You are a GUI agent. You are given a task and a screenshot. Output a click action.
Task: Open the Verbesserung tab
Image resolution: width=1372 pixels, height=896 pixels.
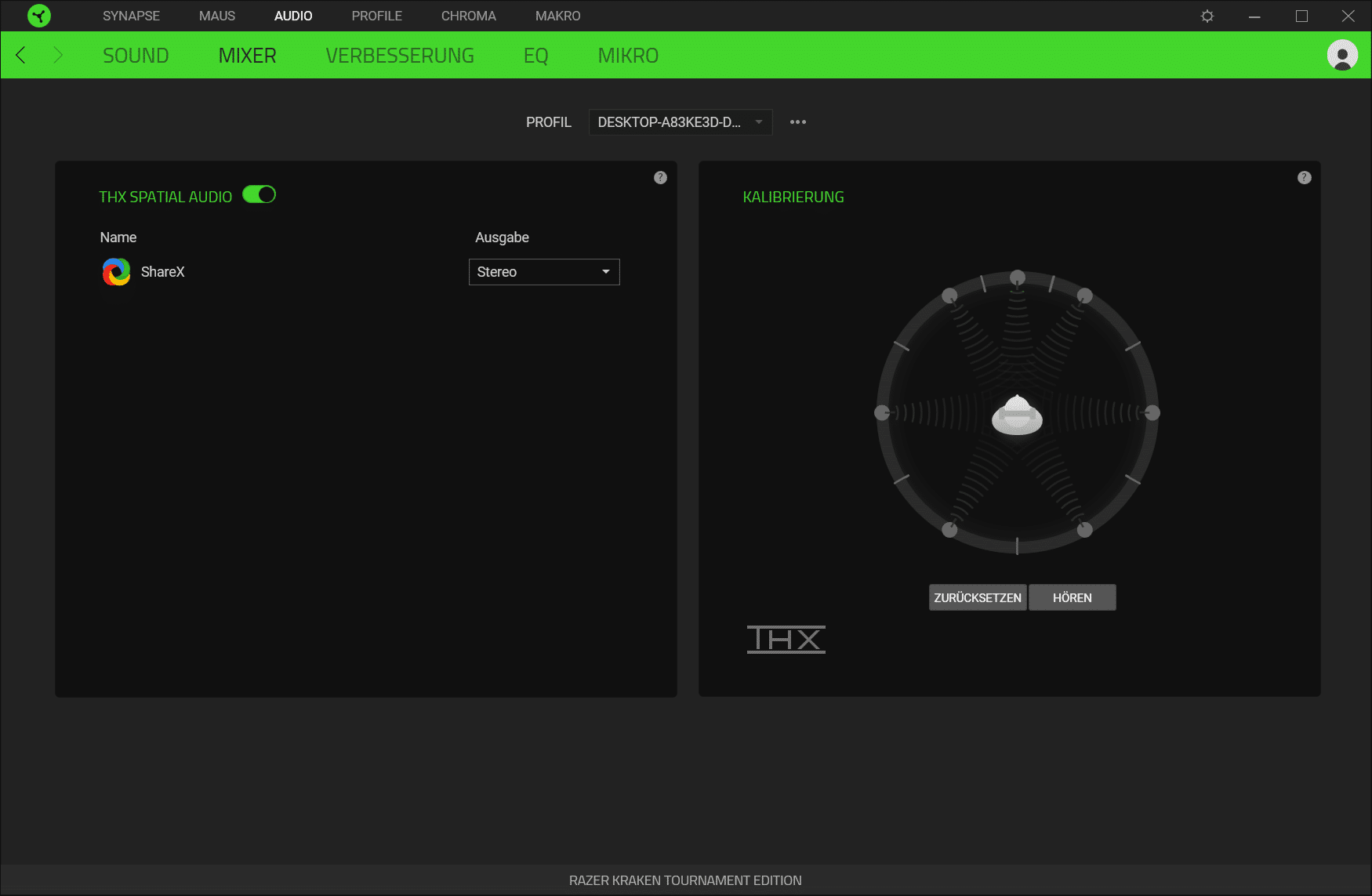(400, 56)
